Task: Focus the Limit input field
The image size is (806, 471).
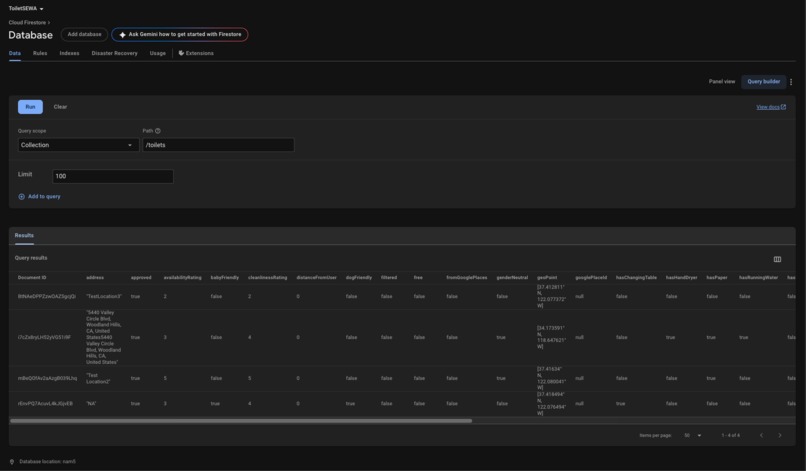Action: [113, 176]
